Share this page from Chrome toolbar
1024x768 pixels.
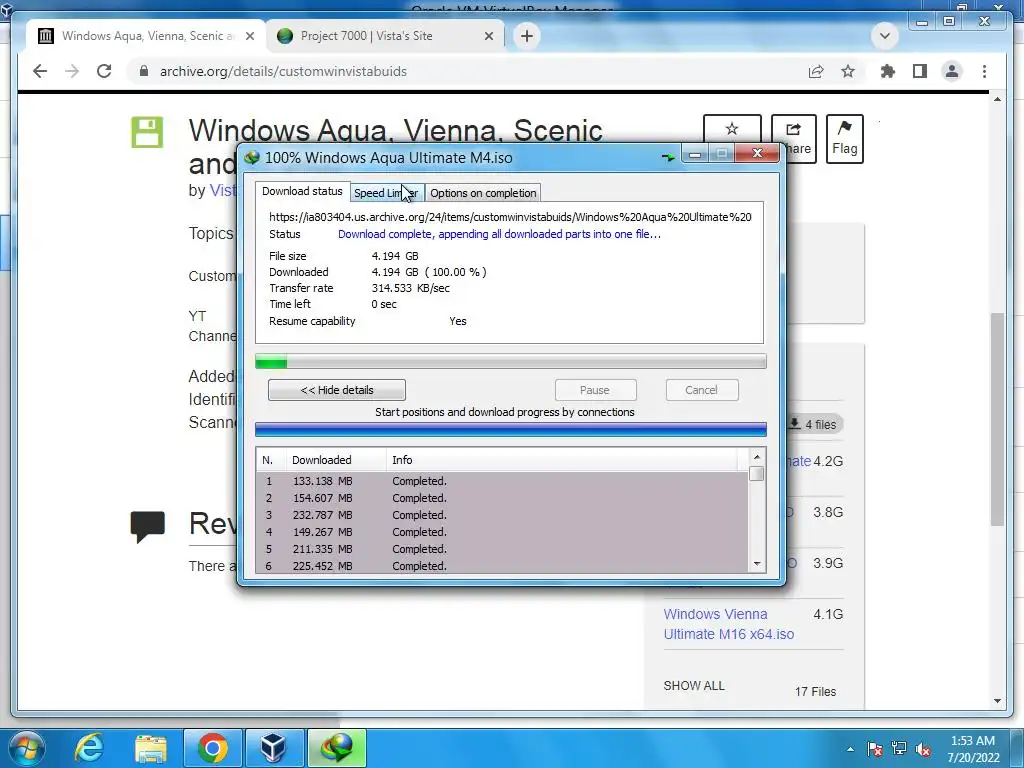(x=816, y=71)
